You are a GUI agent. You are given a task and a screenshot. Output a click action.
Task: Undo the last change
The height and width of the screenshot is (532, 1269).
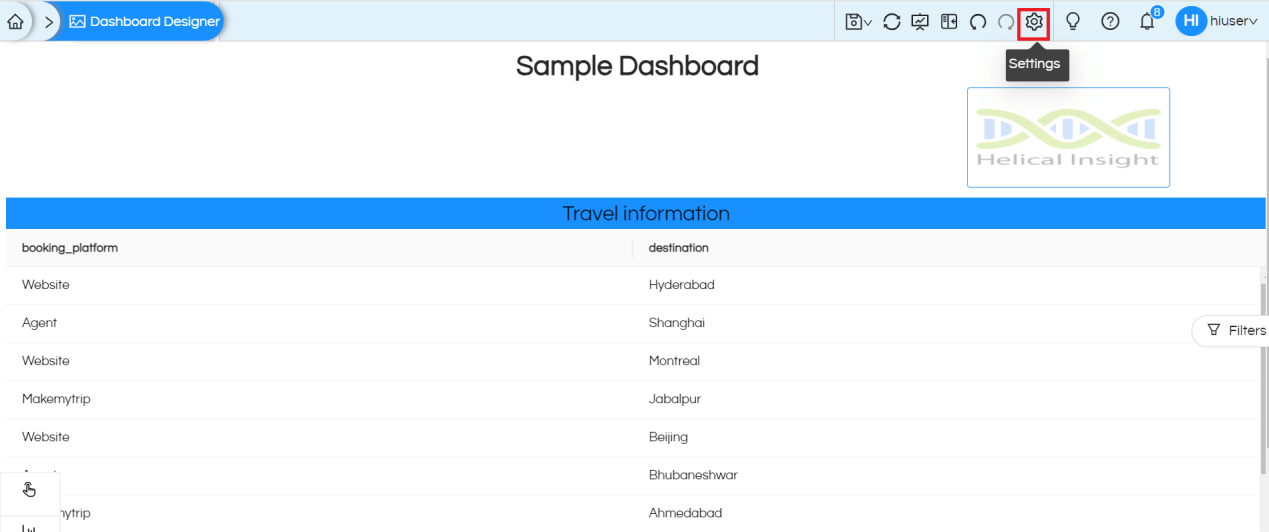[978, 21]
